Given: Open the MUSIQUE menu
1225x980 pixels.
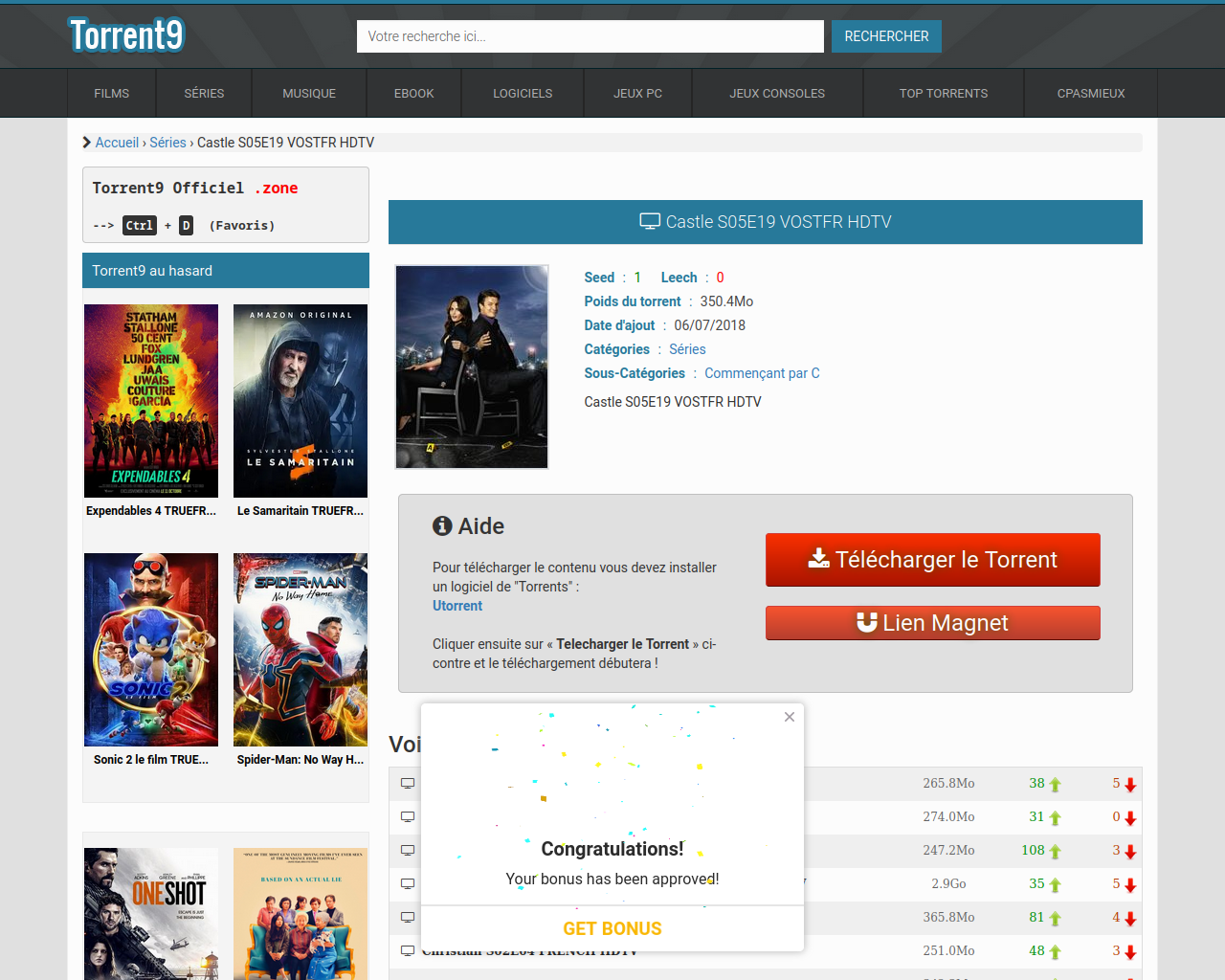Looking at the screenshot, I should pyautogui.click(x=309, y=93).
